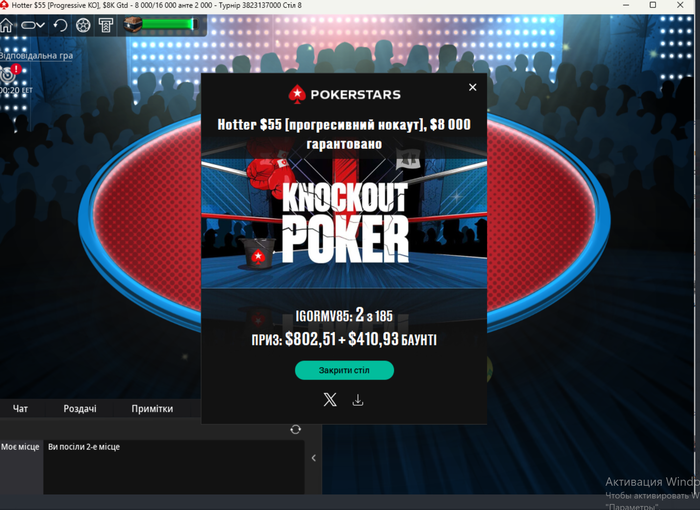Open the table view options dropdown
This screenshot has width=700, height=510.
(x=33, y=25)
